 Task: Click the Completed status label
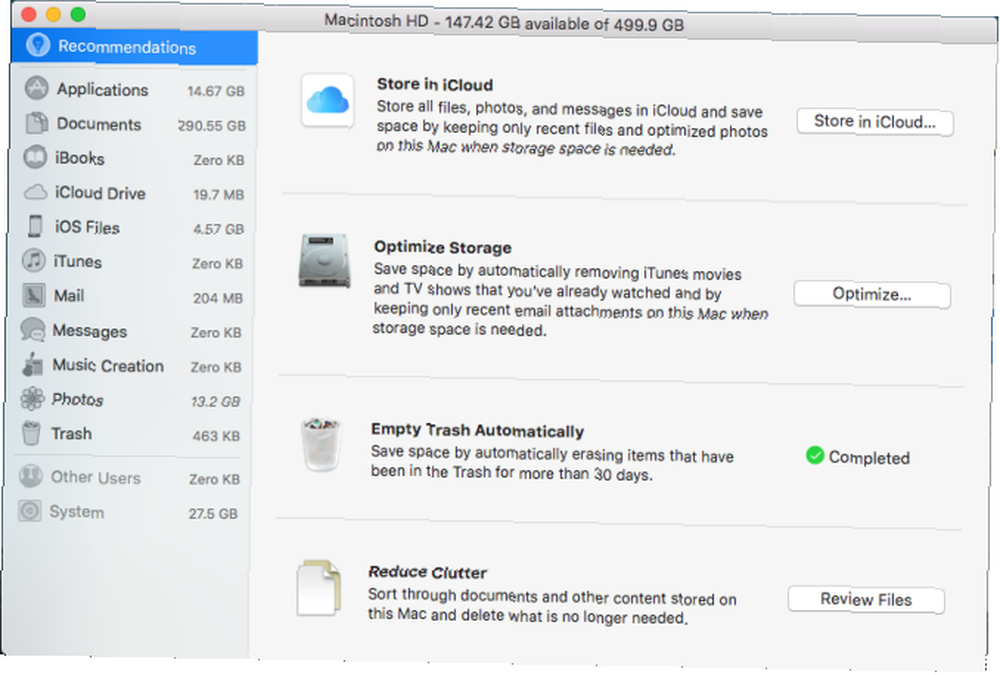coord(869,457)
